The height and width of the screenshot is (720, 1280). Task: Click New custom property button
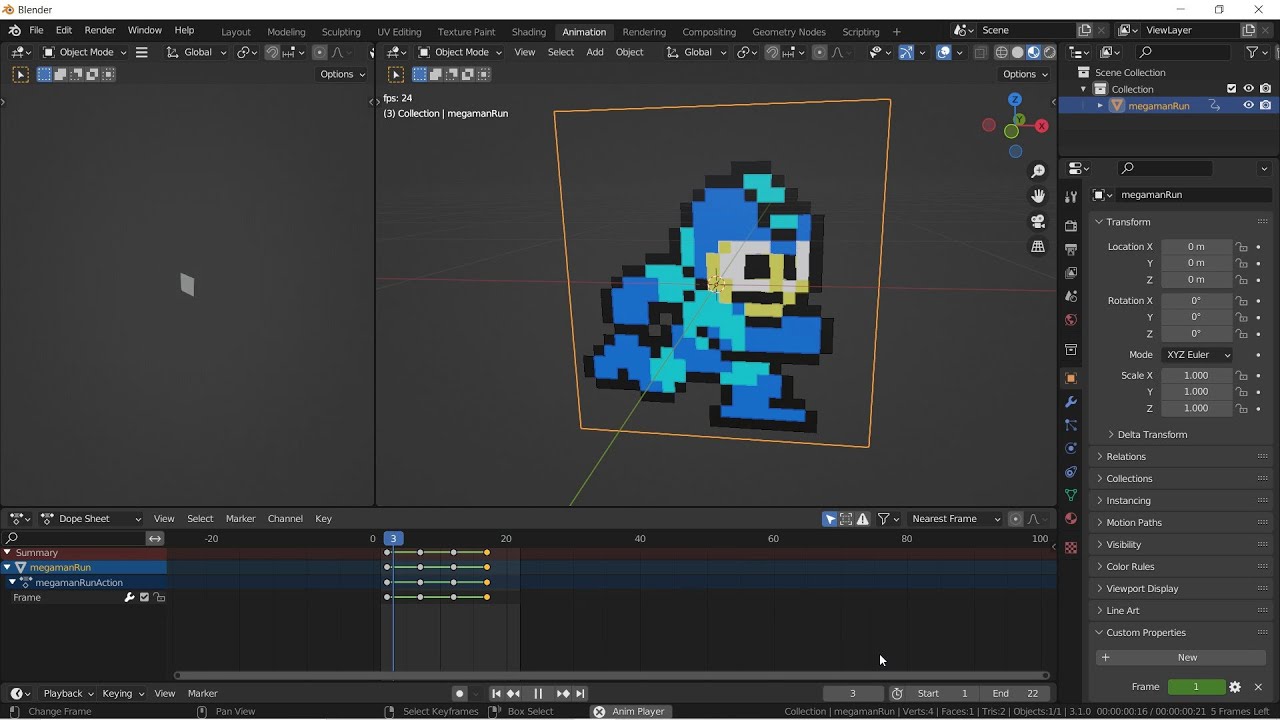coord(1181,658)
